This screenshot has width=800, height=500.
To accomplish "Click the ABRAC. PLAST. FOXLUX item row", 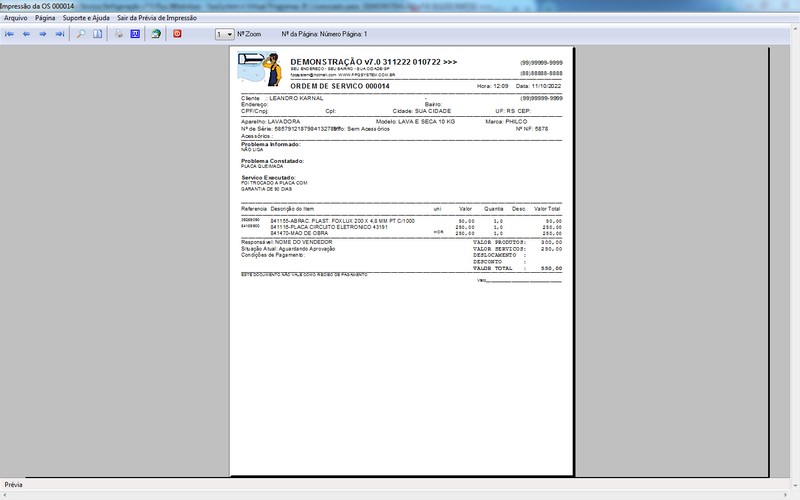I will (x=401, y=221).
